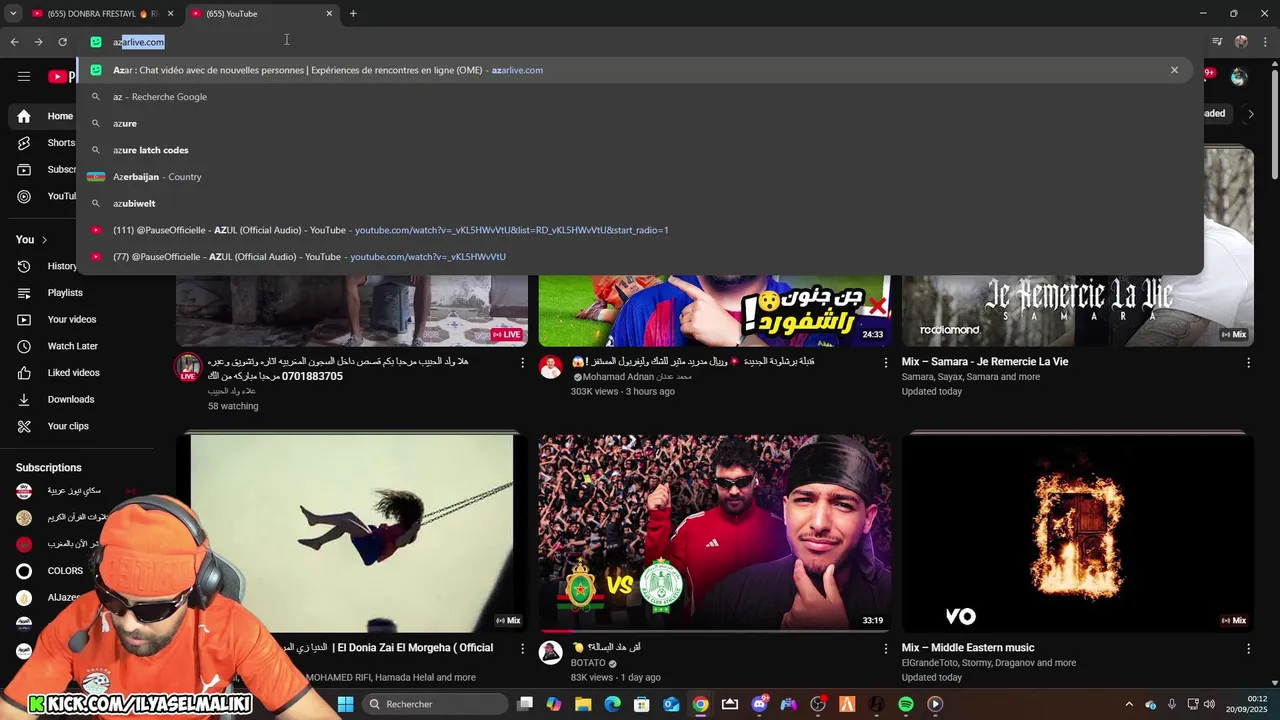Click the Home icon in sidebar
The image size is (1280, 720).
[x=24, y=116]
